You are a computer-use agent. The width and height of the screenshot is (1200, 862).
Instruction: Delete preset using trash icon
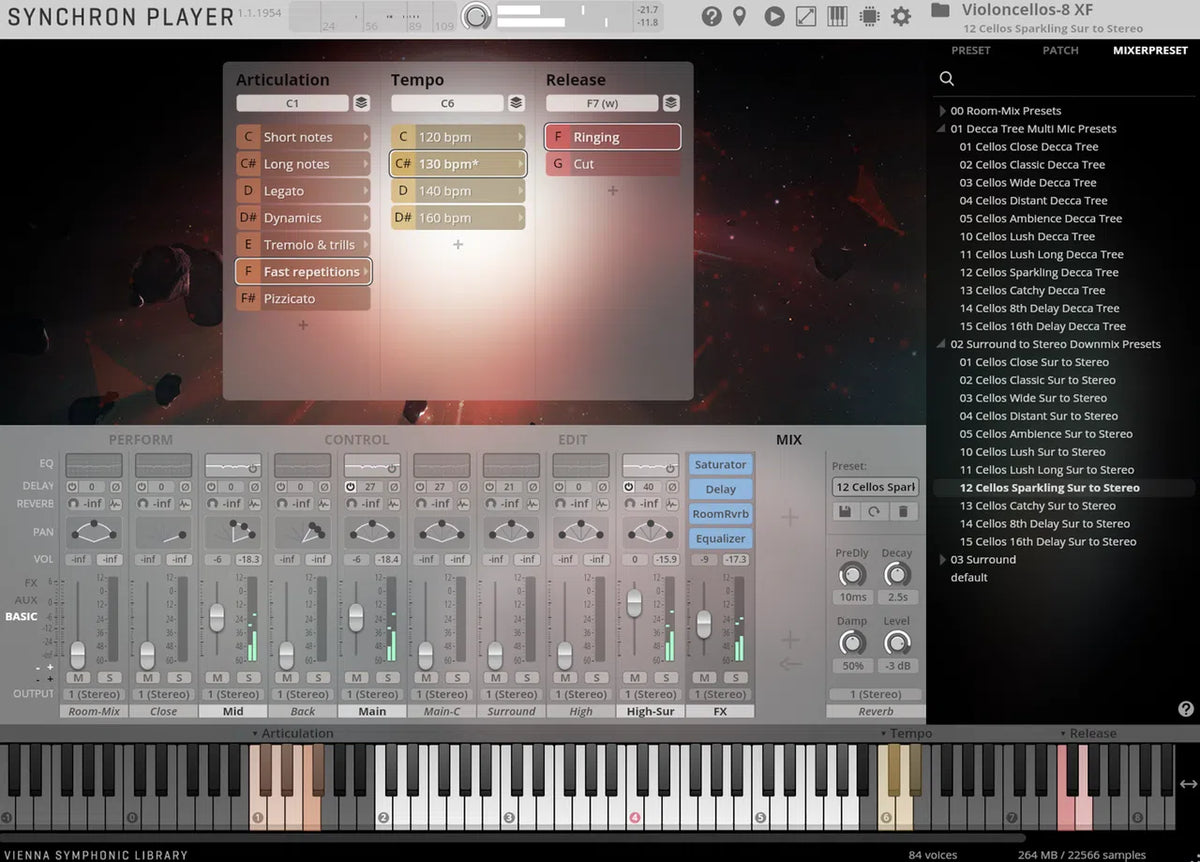point(903,511)
